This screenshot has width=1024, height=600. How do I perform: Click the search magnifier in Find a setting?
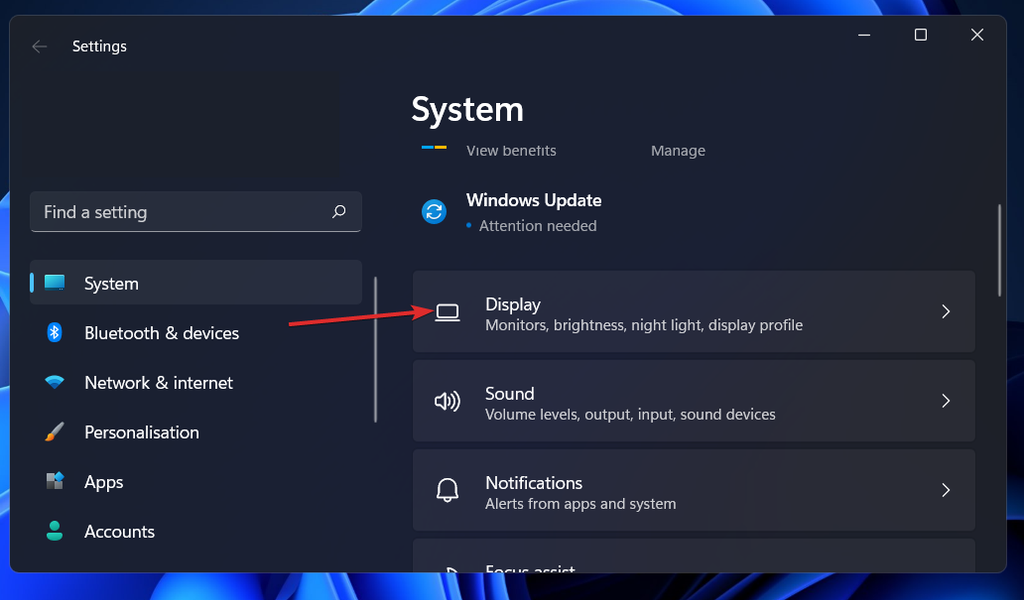point(339,212)
